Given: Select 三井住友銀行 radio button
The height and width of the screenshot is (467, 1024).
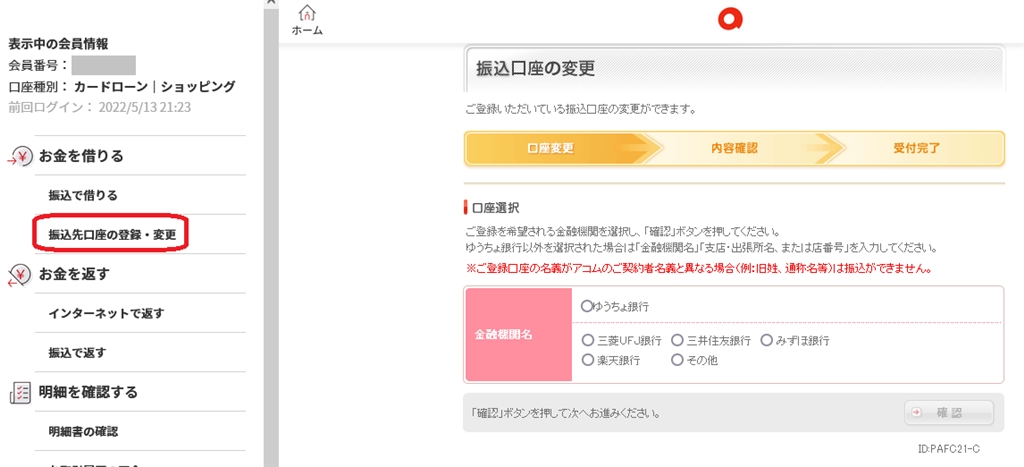Looking at the screenshot, I should 677,341.
